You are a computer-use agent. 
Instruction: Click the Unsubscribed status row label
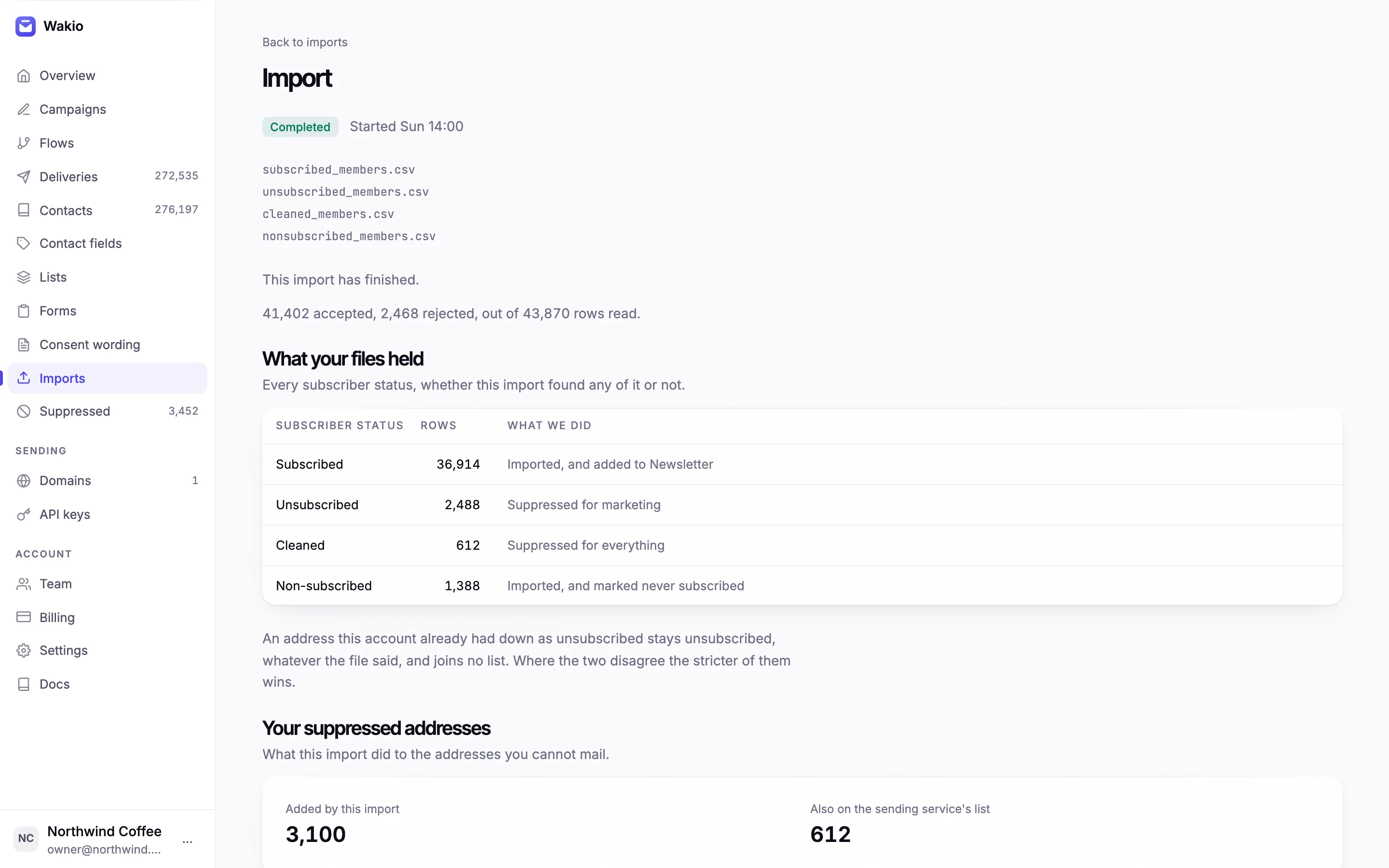pyautogui.click(x=317, y=504)
